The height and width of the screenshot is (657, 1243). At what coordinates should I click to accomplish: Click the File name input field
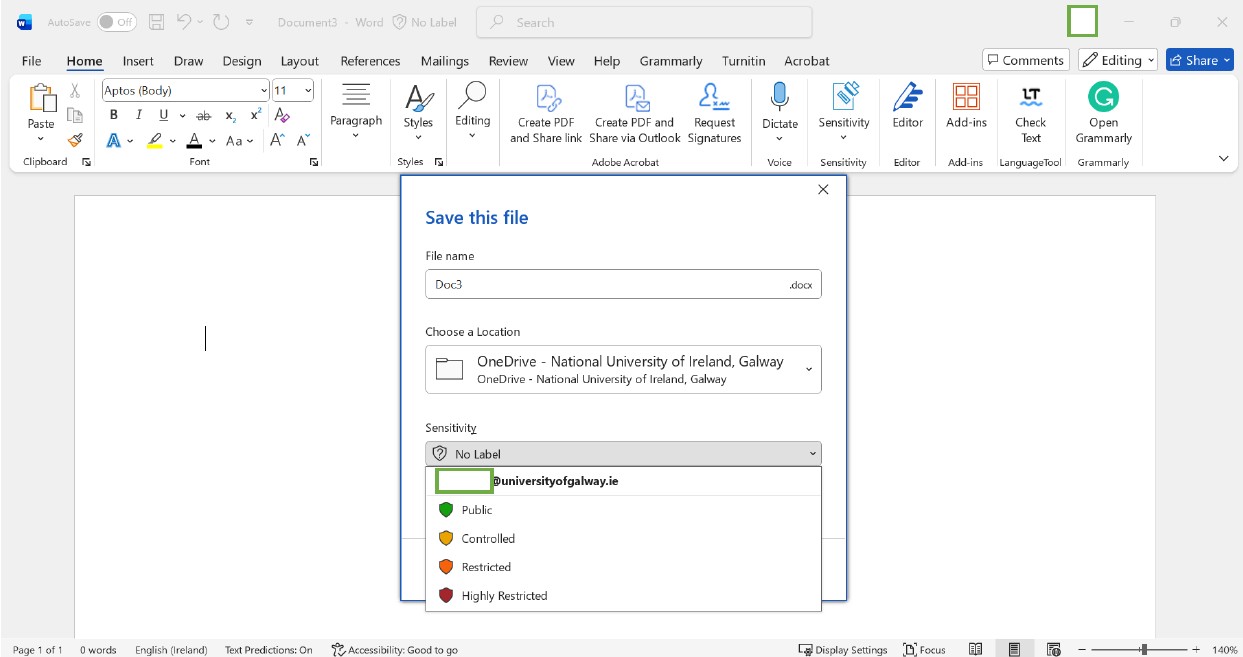(x=623, y=284)
